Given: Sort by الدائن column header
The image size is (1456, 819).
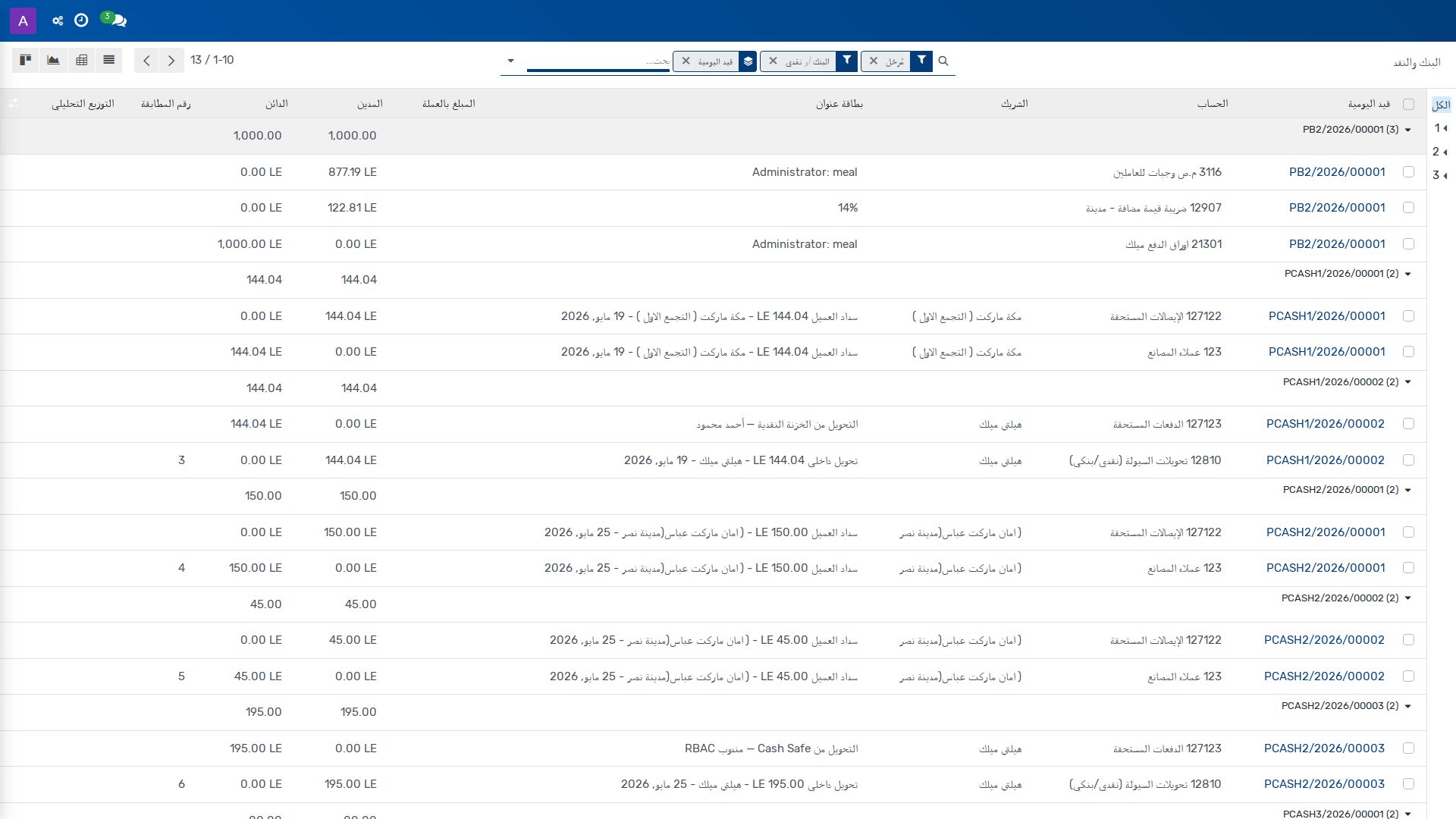Looking at the screenshot, I should point(276,104).
